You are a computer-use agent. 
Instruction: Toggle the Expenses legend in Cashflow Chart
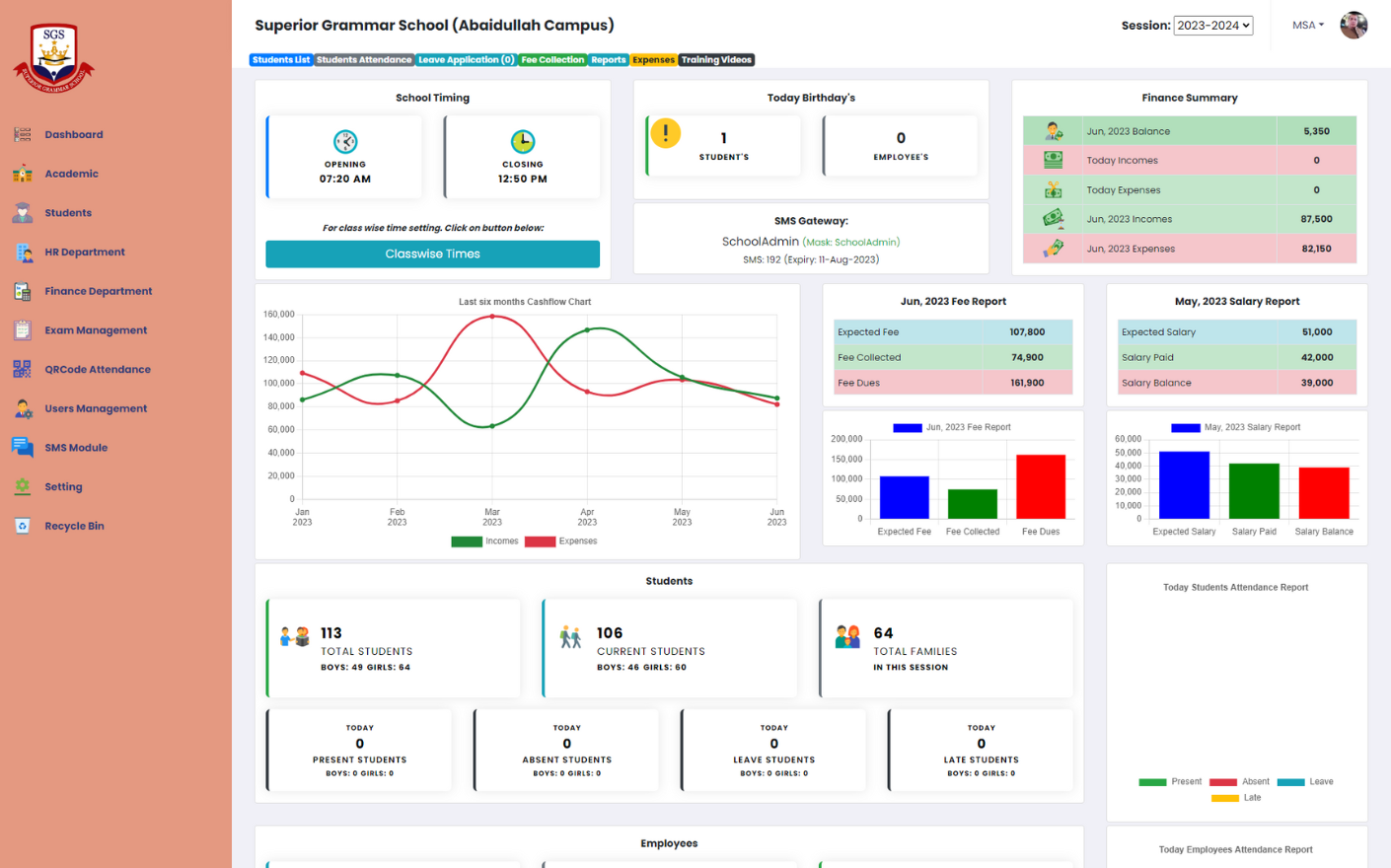pyautogui.click(x=560, y=542)
